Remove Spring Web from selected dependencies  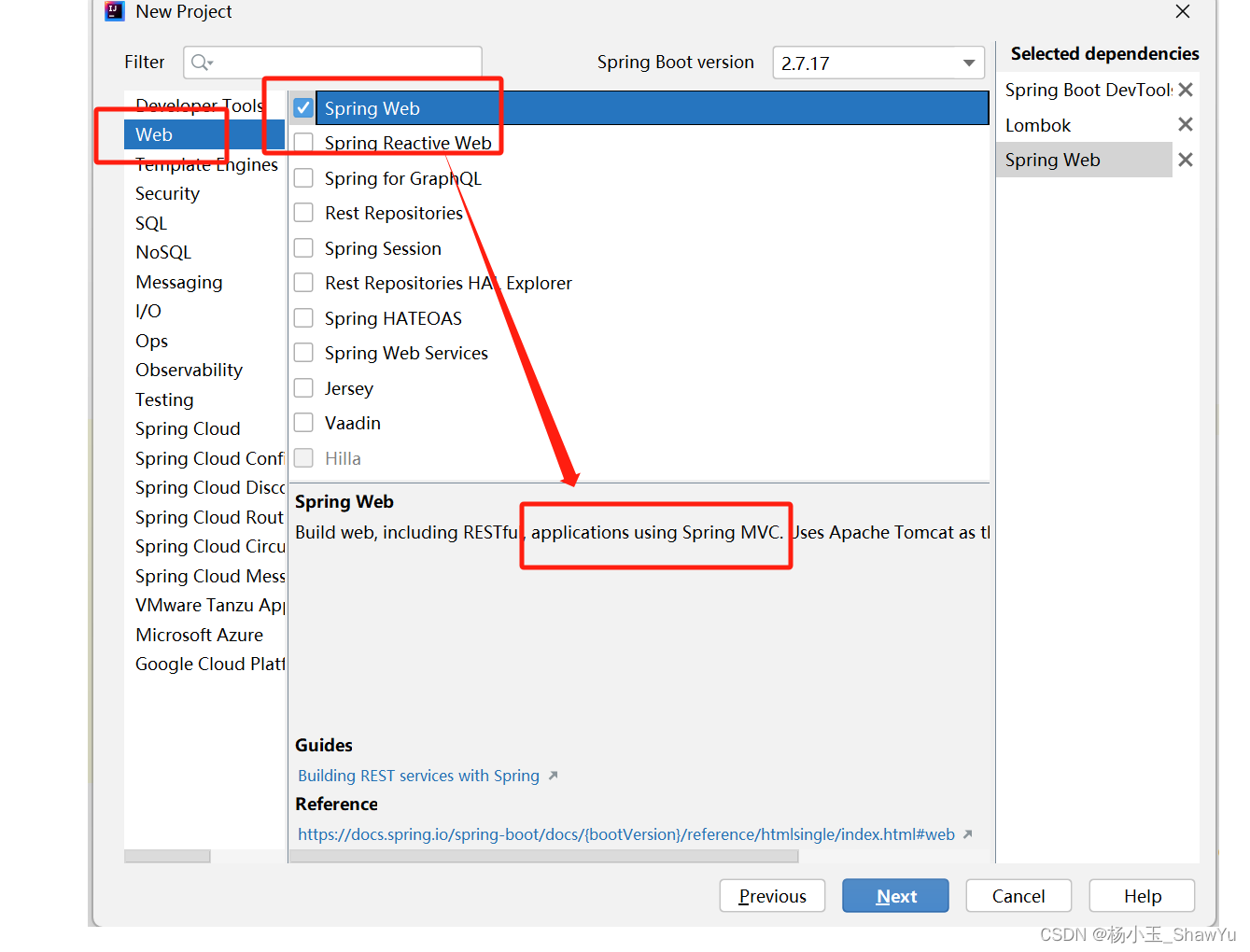(1186, 160)
